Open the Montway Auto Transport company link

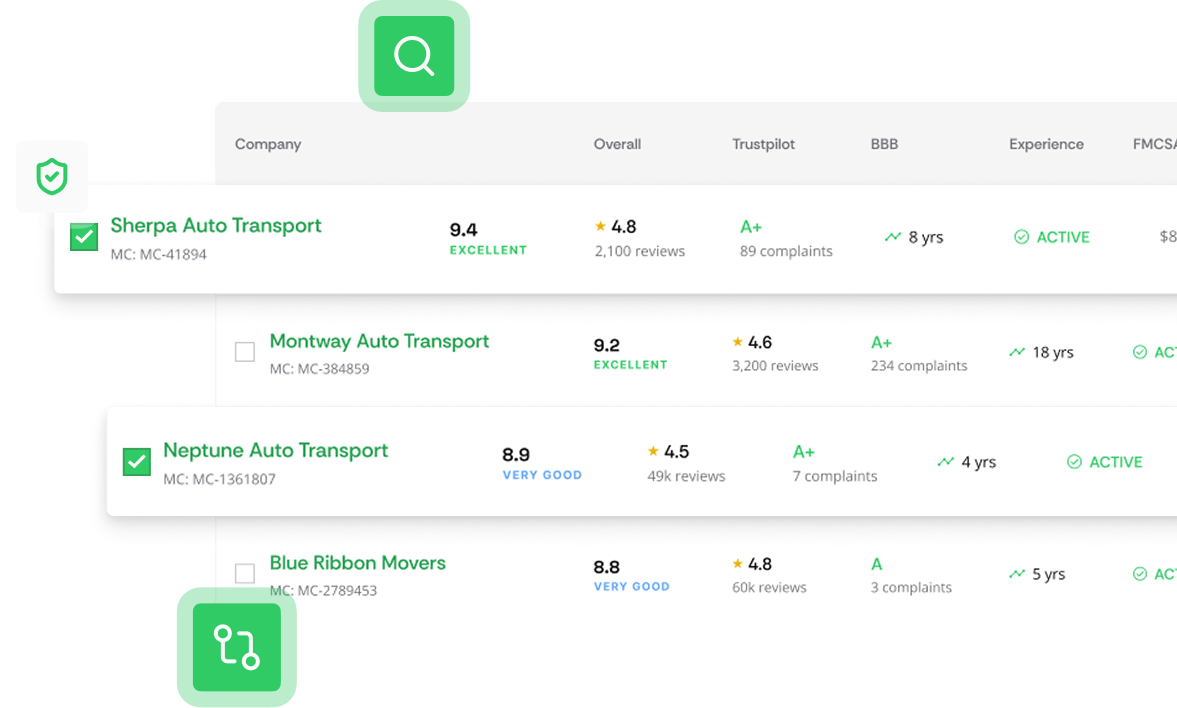click(x=379, y=341)
